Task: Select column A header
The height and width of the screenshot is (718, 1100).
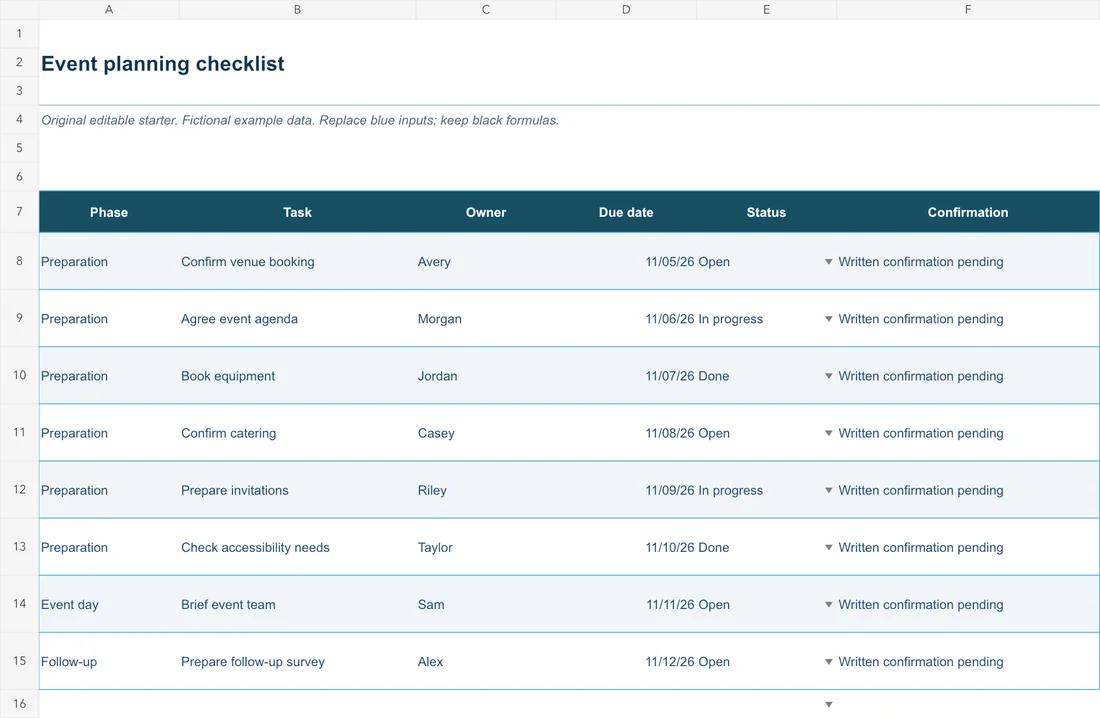Action: tap(109, 9)
